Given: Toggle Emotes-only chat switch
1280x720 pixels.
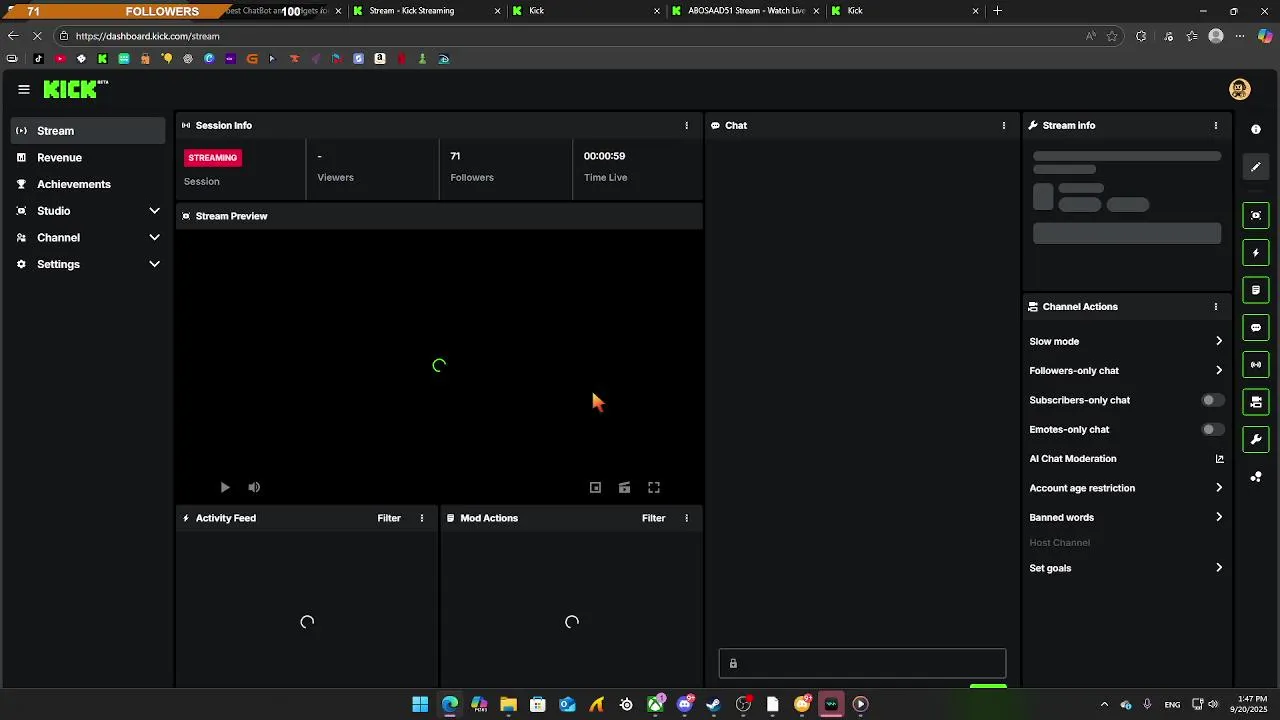Looking at the screenshot, I should coord(1212,430).
